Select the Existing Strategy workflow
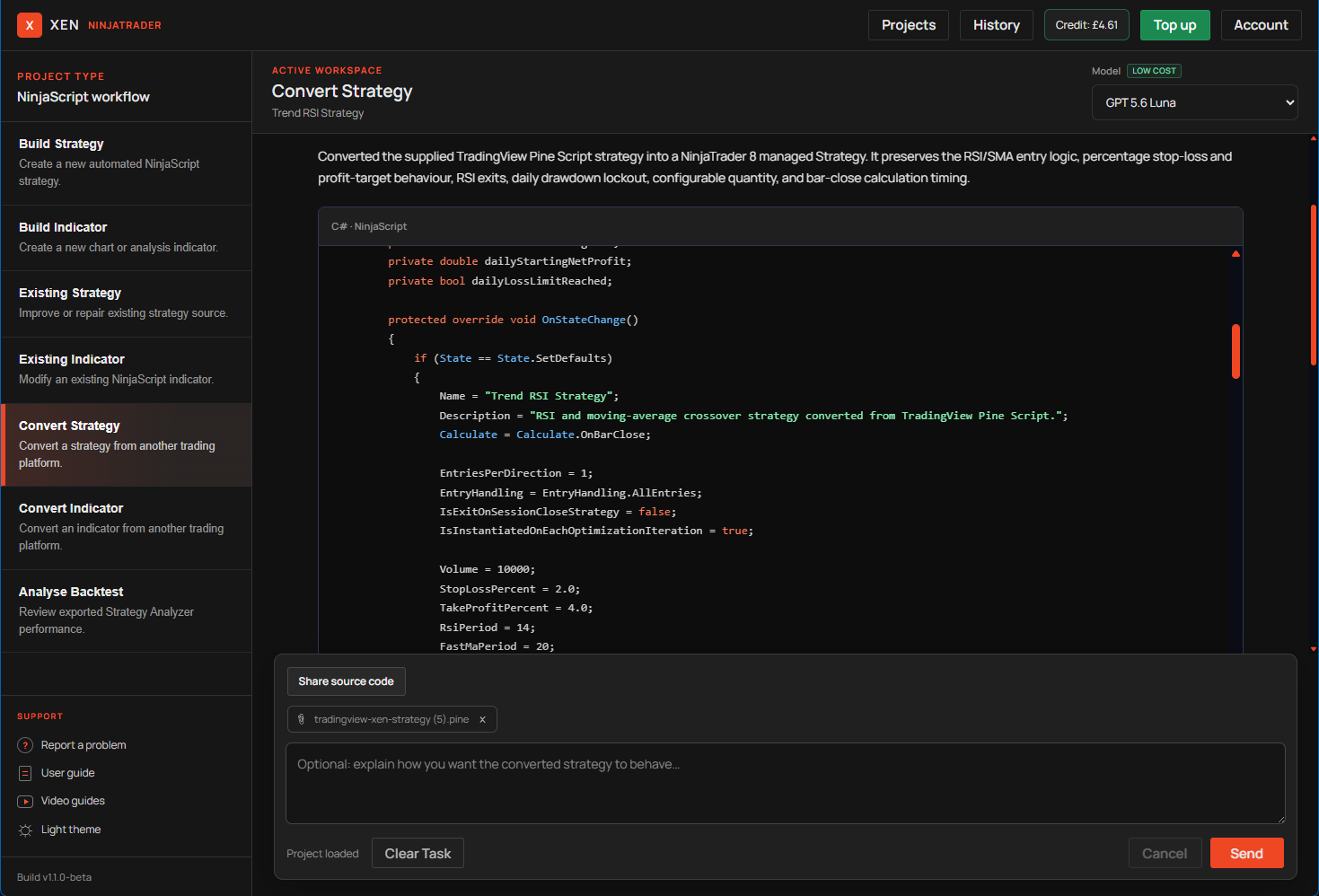This screenshot has height=896, width=1319. pyautogui.click(x=127, y=303)
